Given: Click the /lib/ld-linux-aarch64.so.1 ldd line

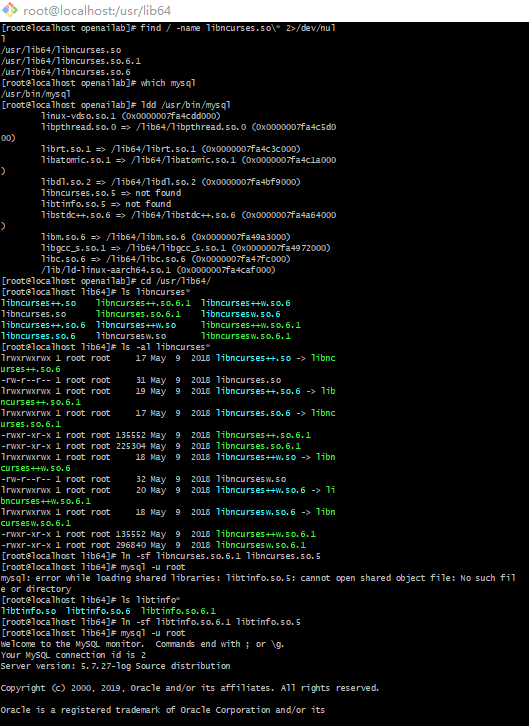Looking at the screenshot, I should pos(158,270).
